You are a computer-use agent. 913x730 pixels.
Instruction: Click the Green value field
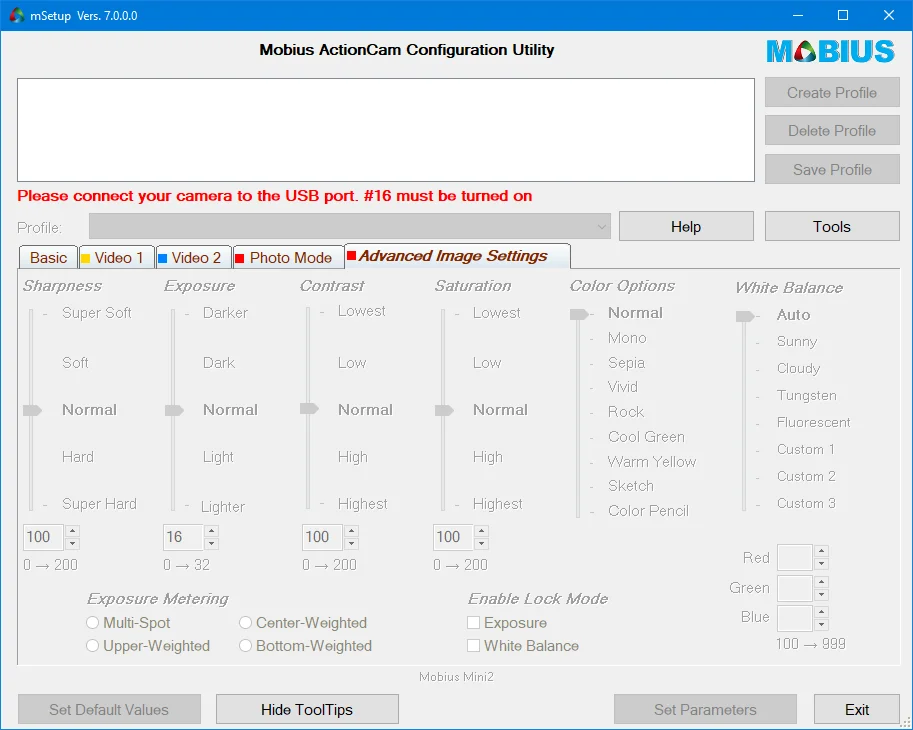(x=795, y=588)
